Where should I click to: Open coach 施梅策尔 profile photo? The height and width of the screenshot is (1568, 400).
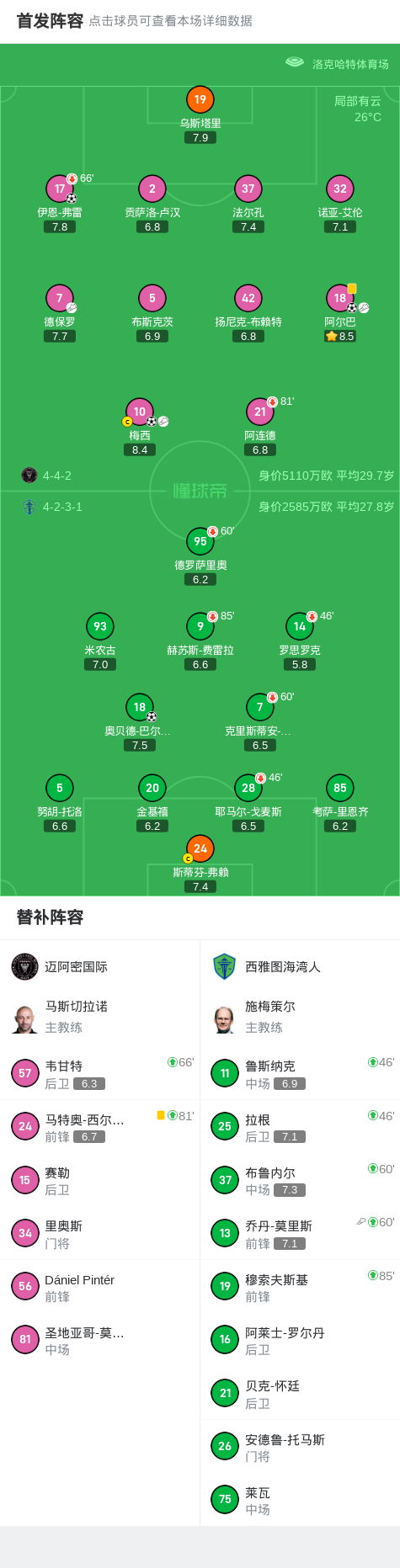tap(225, 1018)
